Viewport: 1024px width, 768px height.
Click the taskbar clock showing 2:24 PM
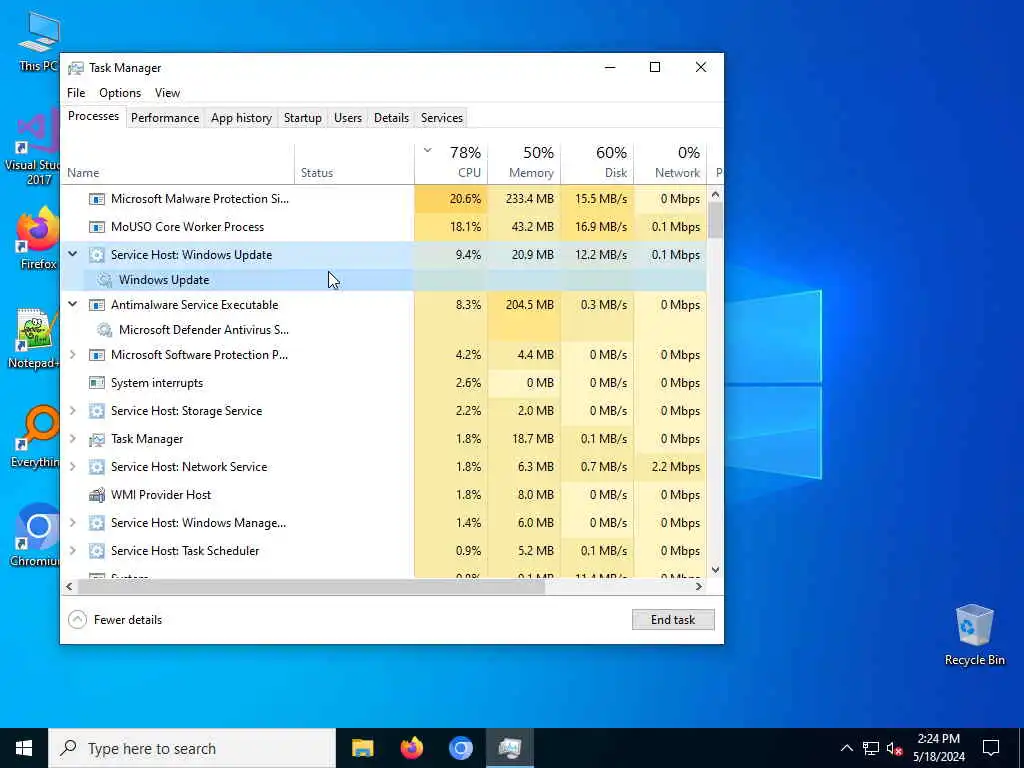pos(938,748)
